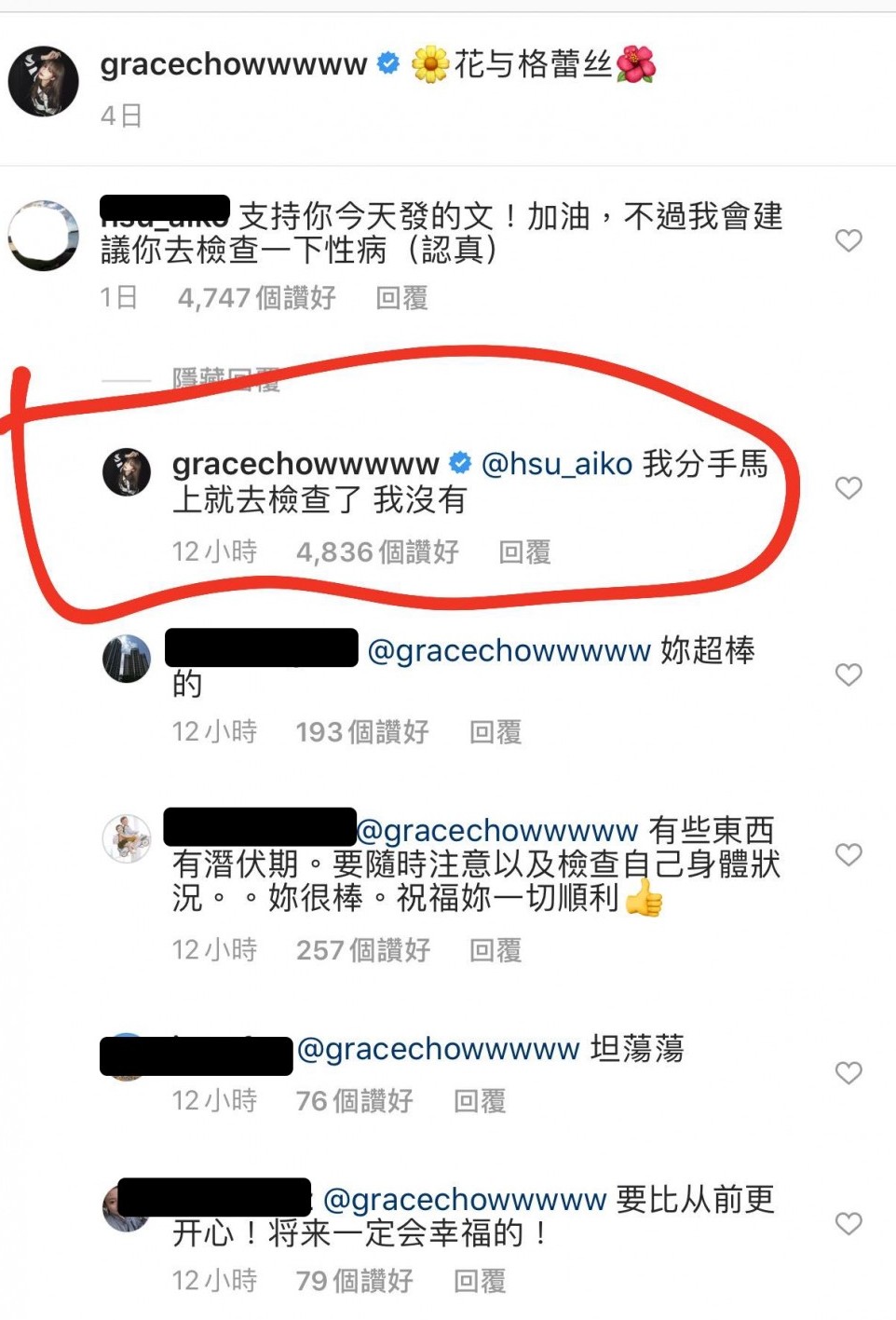Reply to the comment with 4,747 likes

[401, 298]
